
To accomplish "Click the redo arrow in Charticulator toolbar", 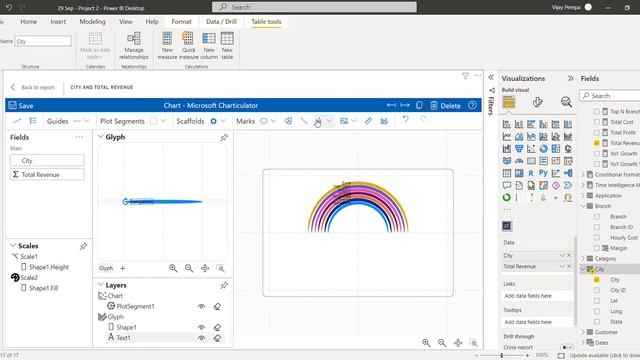I will click(x=423, y=119).
